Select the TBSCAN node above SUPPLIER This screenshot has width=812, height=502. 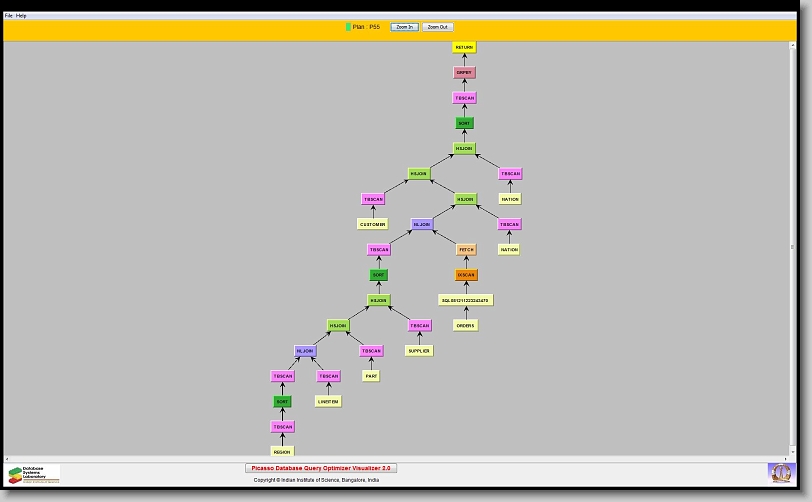[x=419, y=325]
